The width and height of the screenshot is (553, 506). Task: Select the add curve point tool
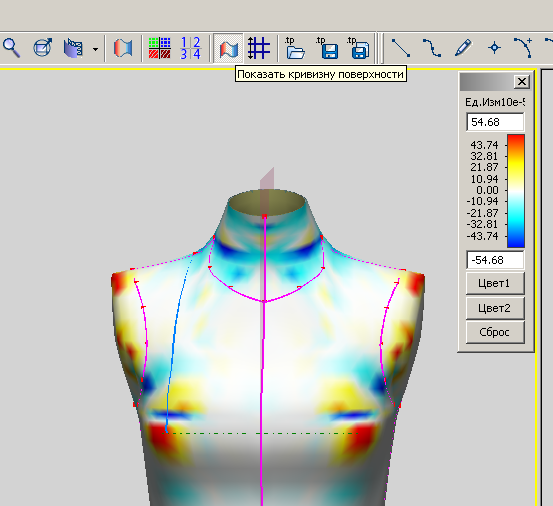tap(523, 48)
